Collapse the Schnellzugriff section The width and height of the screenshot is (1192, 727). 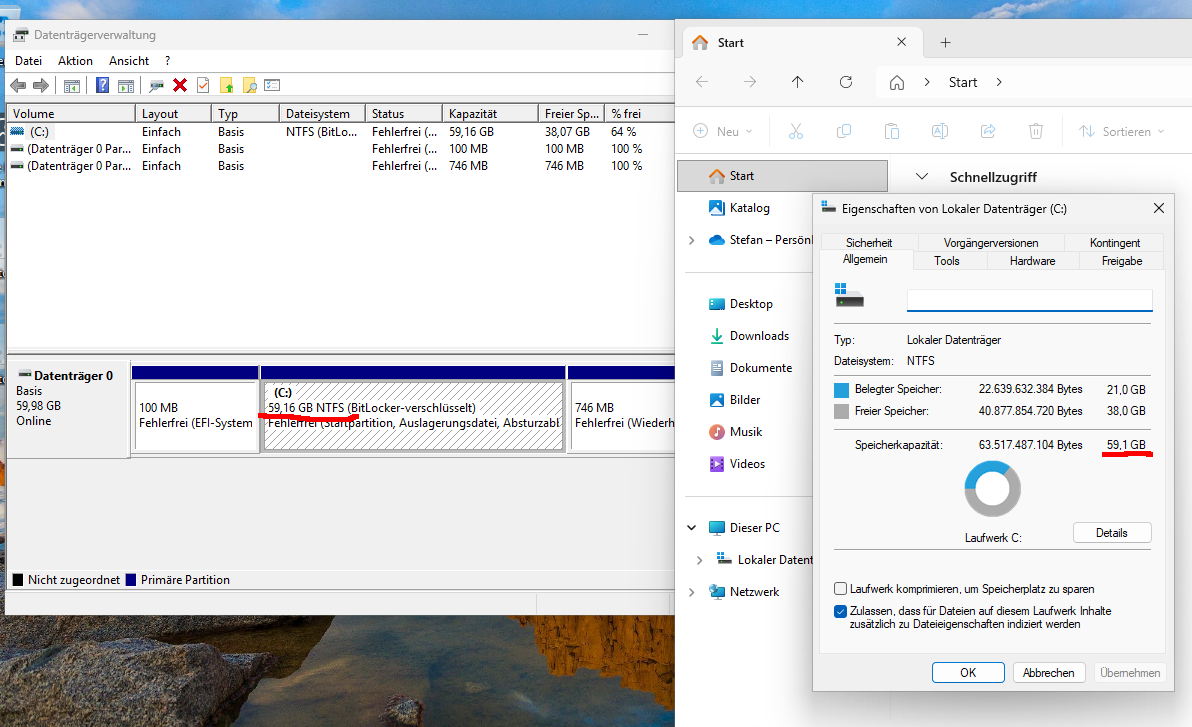[x=922, y=177]
